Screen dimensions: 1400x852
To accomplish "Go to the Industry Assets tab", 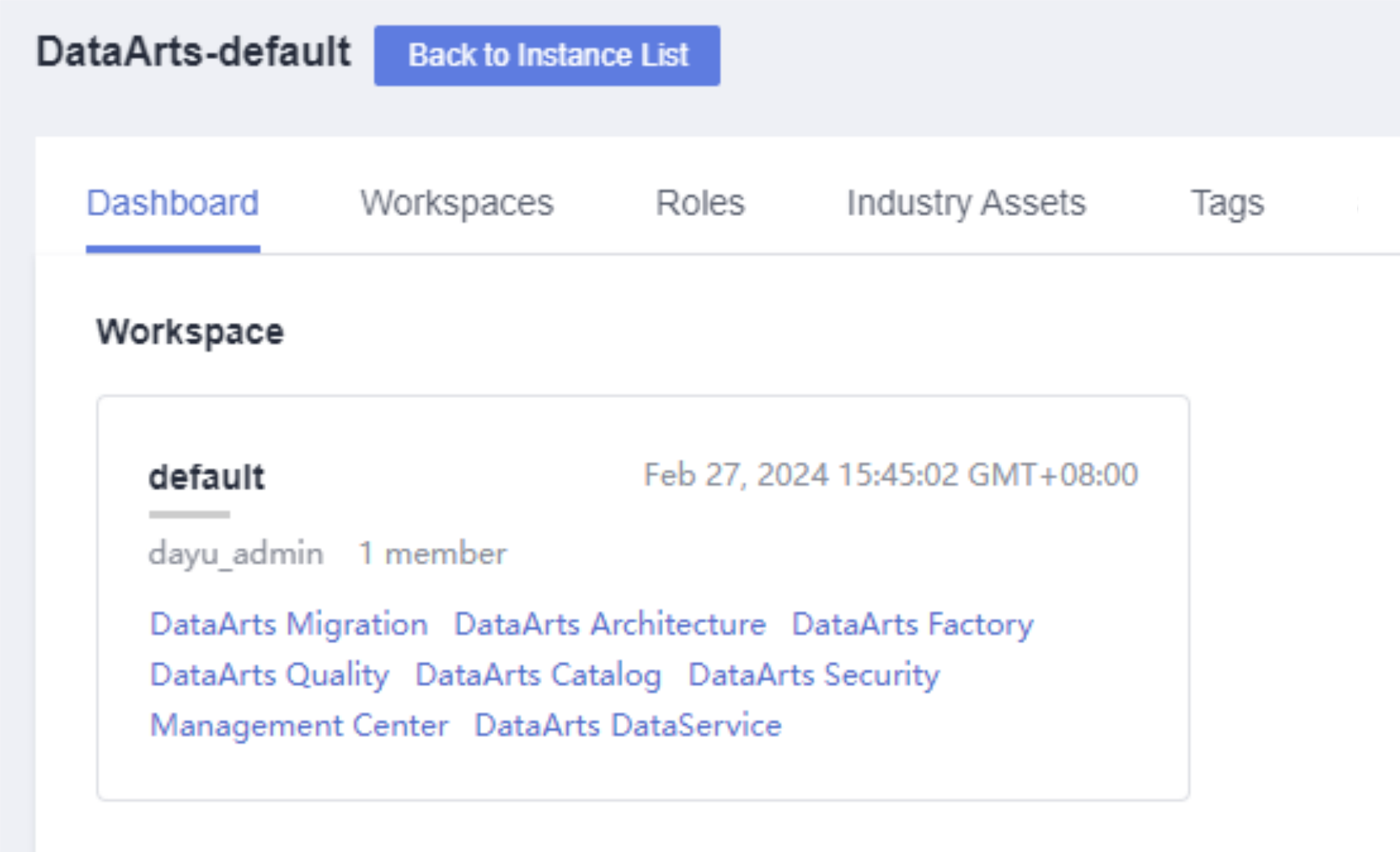I will (x=966, y=203).
